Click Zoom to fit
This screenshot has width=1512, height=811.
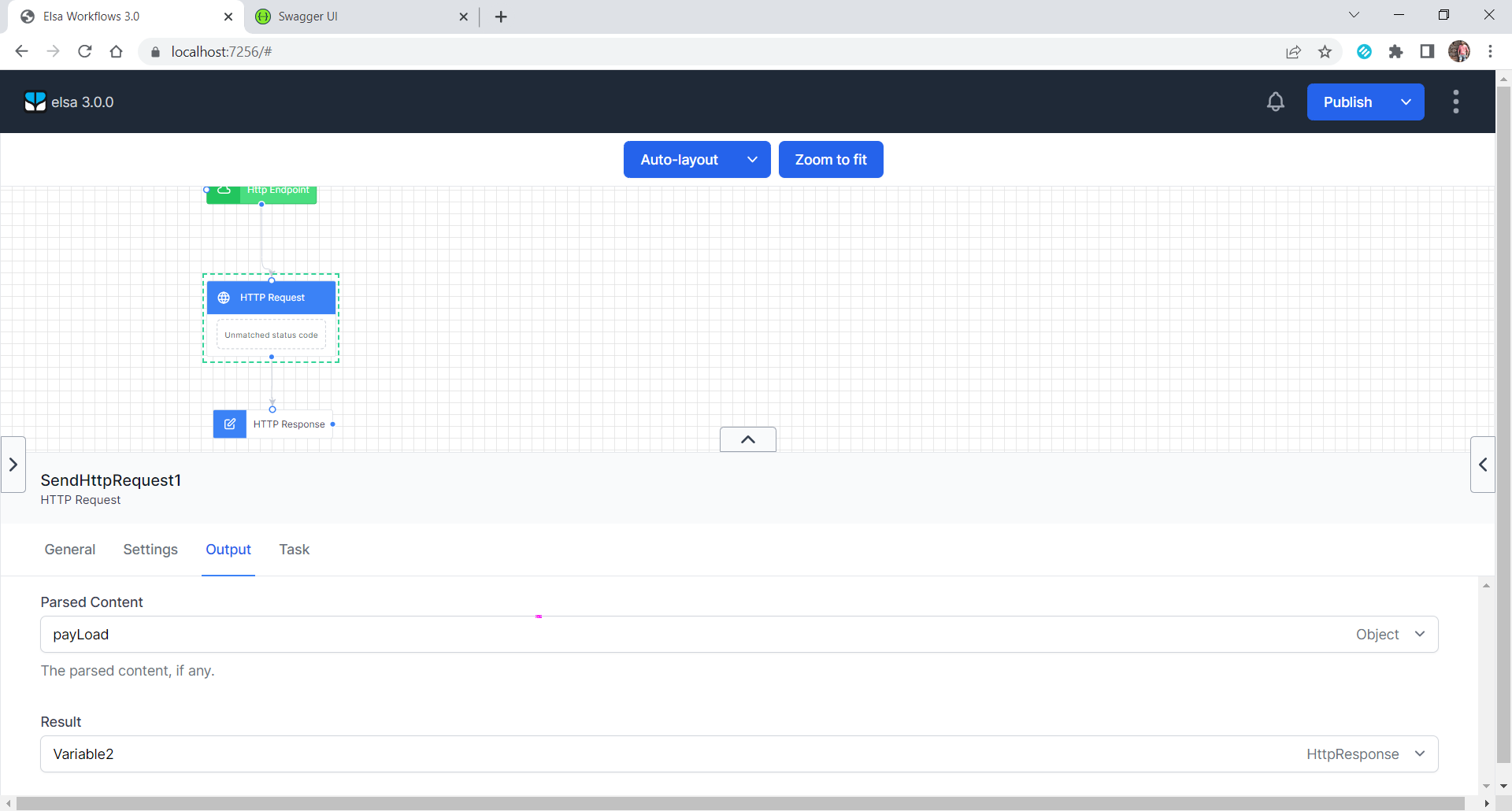[831, 160]
